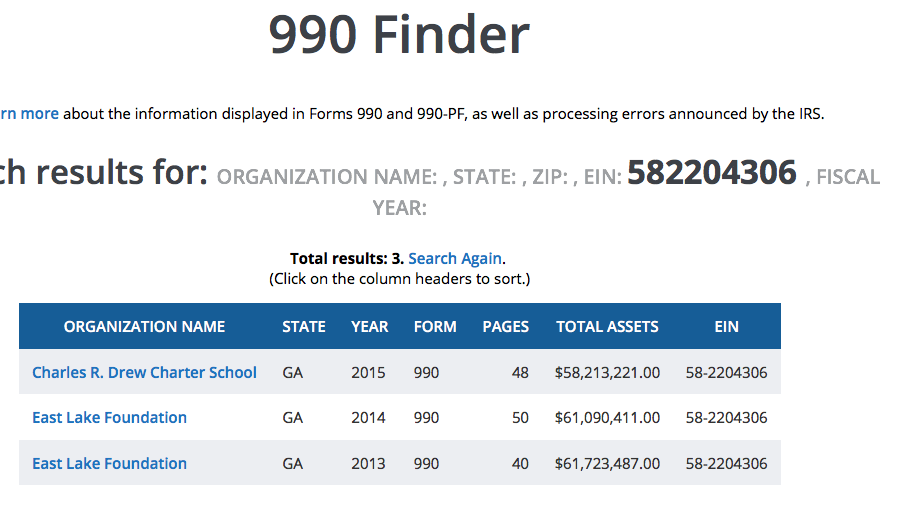This screenshot has width=911, height=522.
Task: Click the large EIN 582204306 in the heading
Action: 711,173
